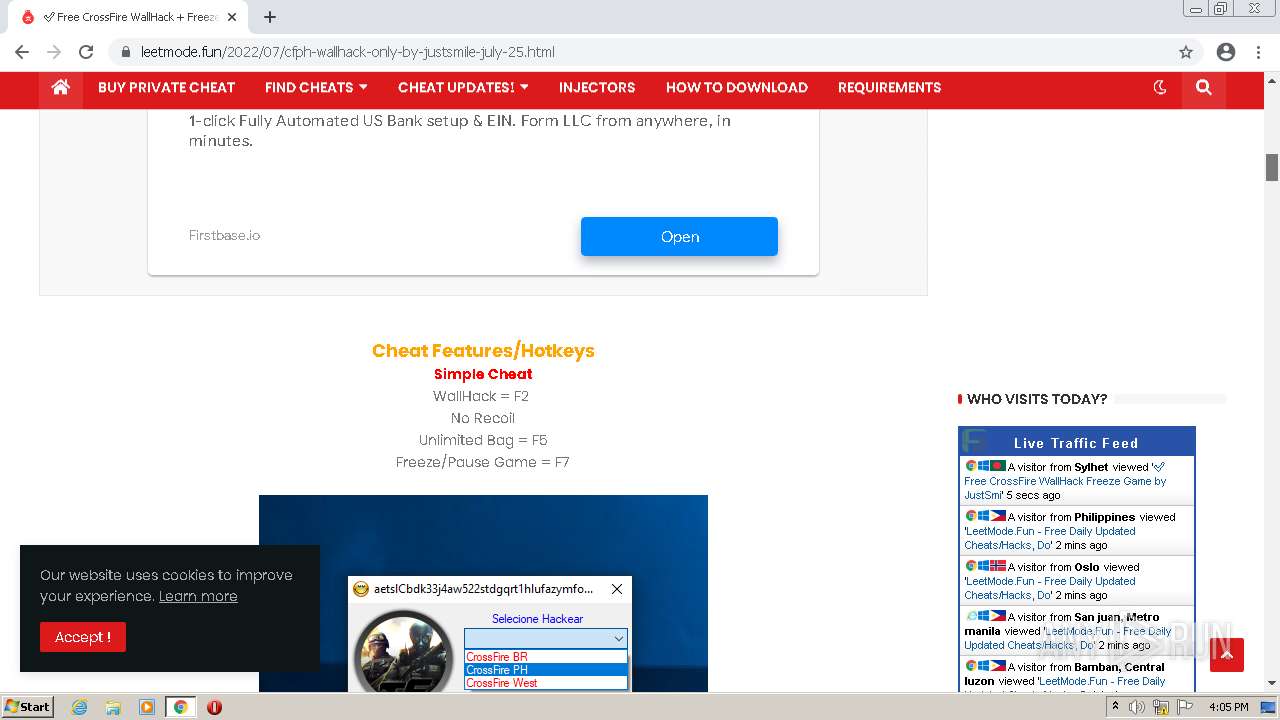Viewport: 1280px width, 720px height.
Task: Click the cheat tool screenshot image
Action: [x=483, y=593]
